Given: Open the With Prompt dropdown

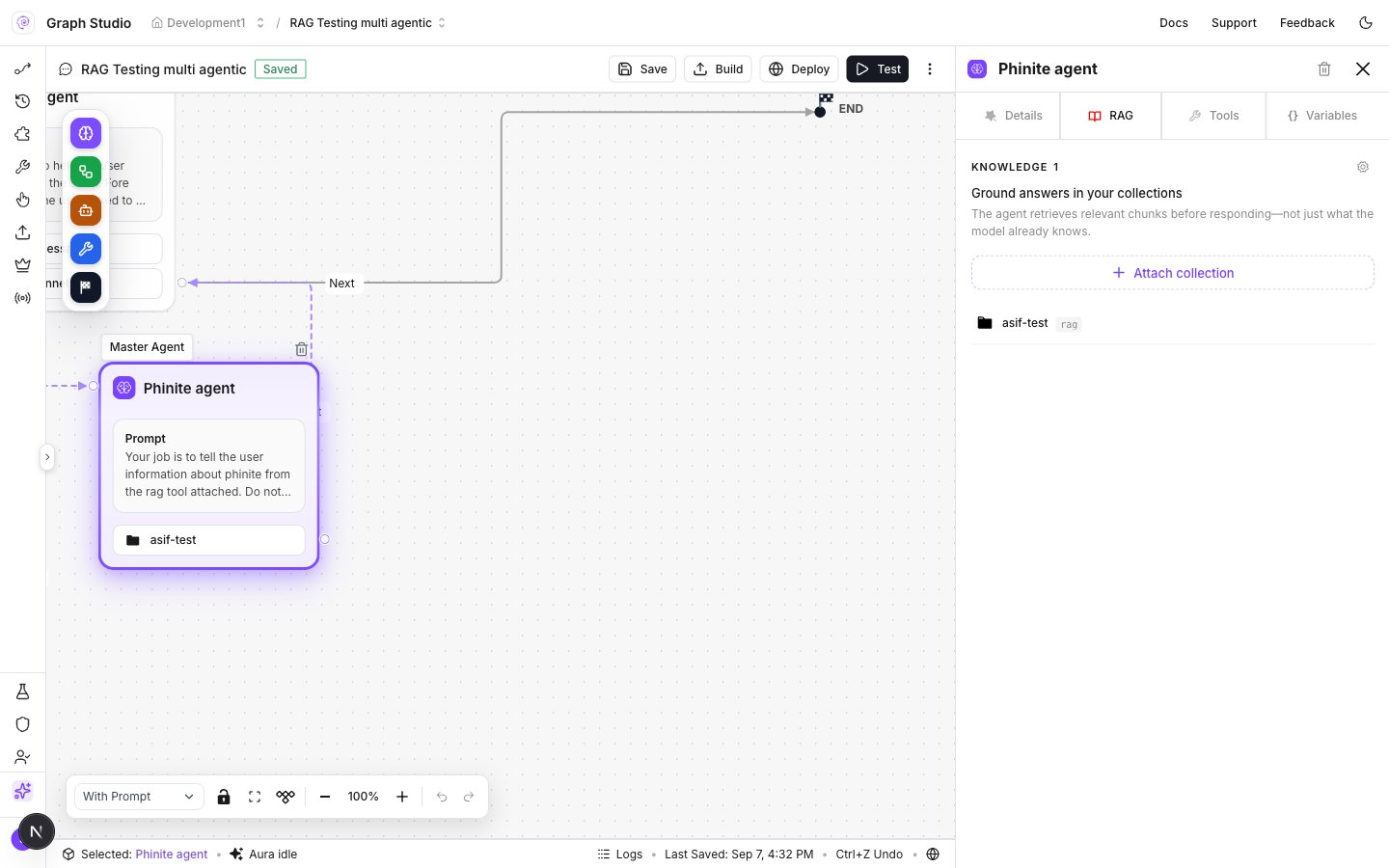Looking at the screenshot, I should click(x=139, y=797).
